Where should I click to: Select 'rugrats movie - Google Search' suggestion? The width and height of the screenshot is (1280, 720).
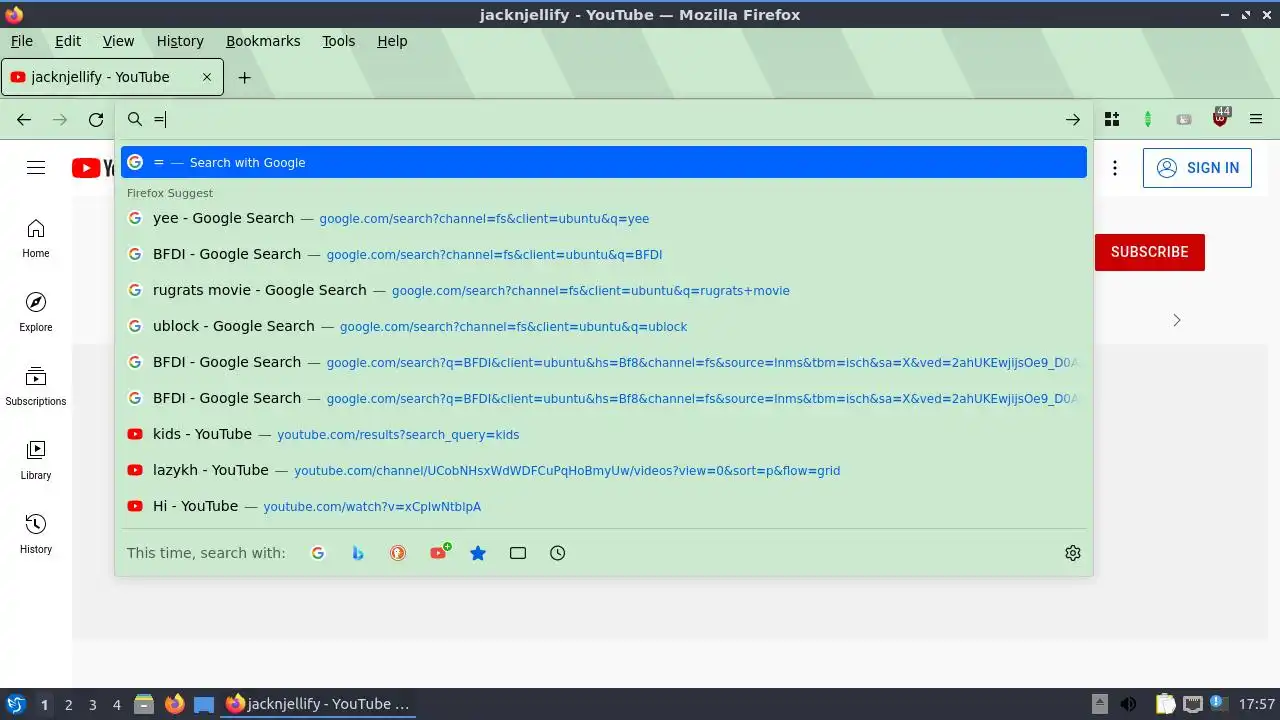604,290
